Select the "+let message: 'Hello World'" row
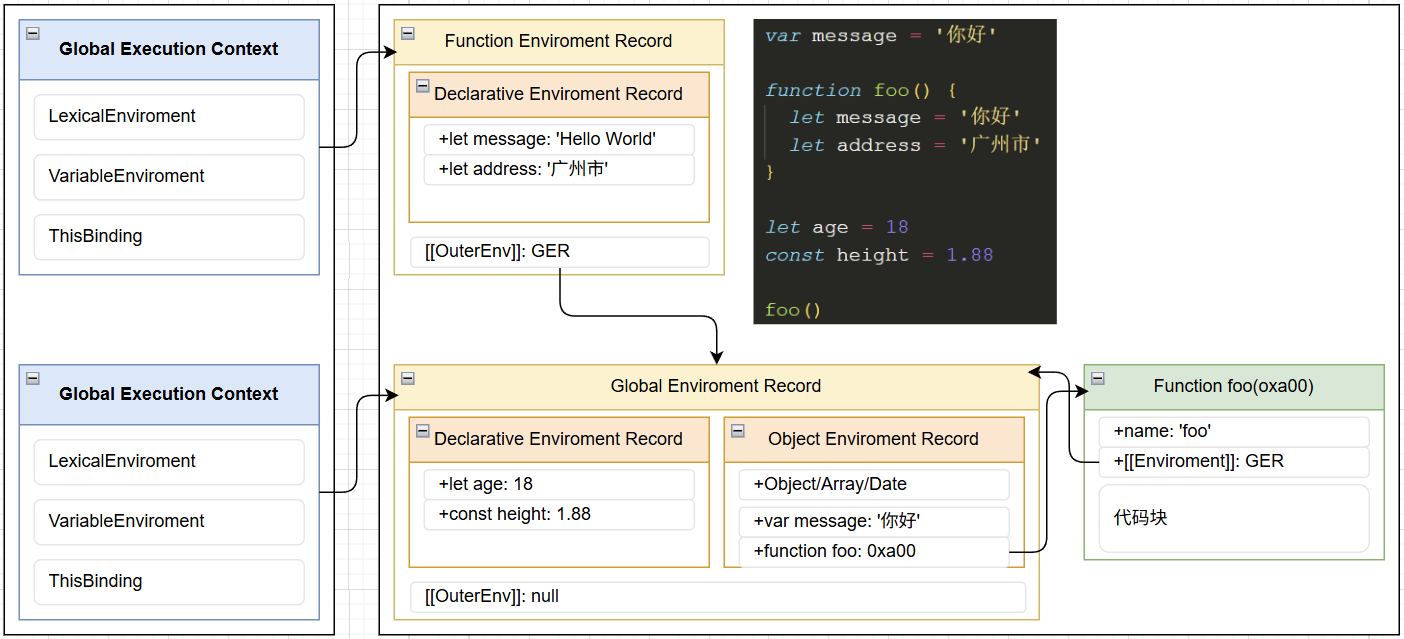This screenshot has width=1404, height=639. coord(559,139)
